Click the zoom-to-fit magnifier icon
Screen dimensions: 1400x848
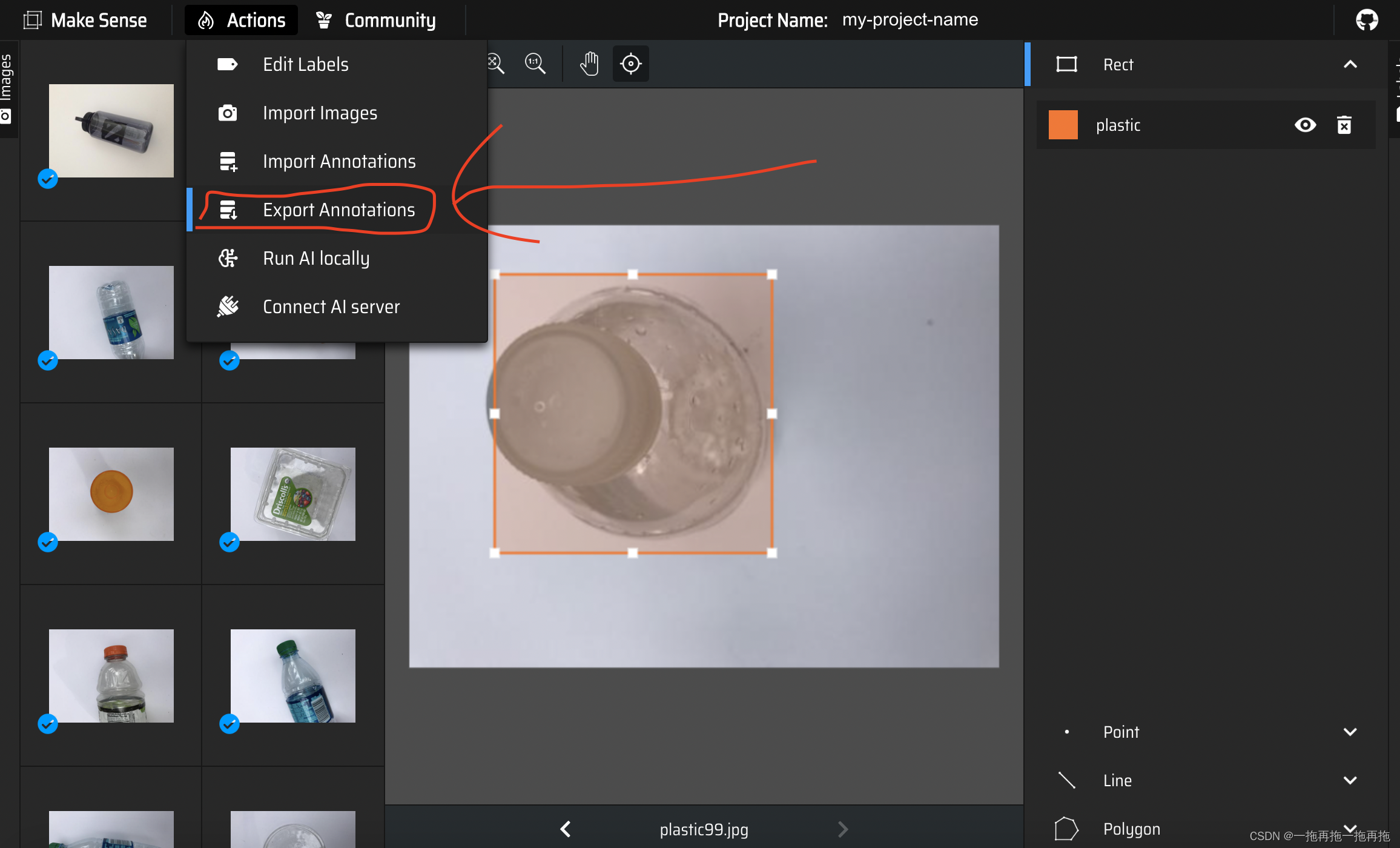(x=496, y=64)
